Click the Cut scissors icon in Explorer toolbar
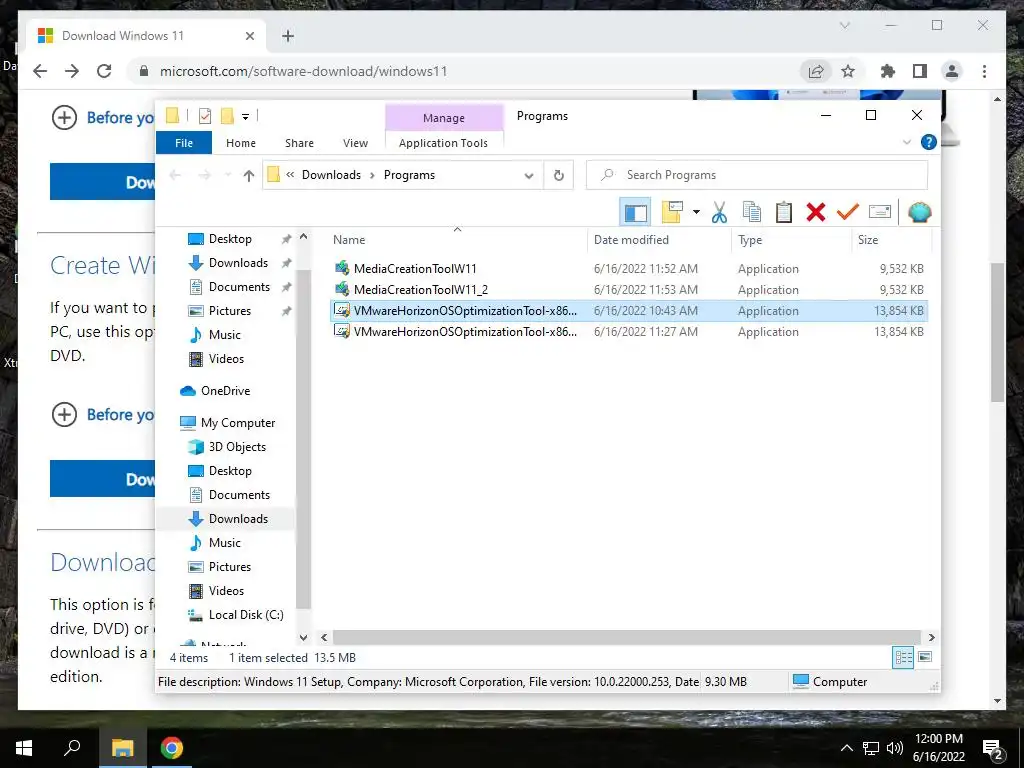 [719, 212]
